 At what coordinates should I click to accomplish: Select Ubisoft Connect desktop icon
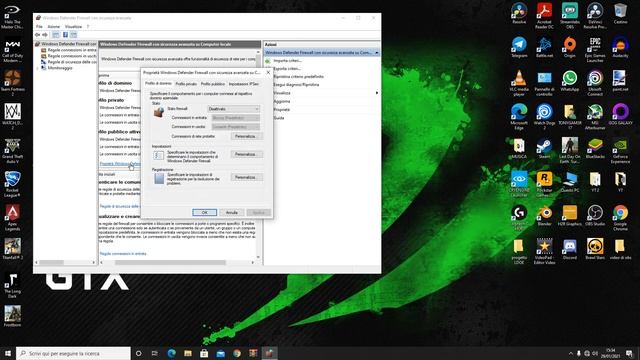595,83
